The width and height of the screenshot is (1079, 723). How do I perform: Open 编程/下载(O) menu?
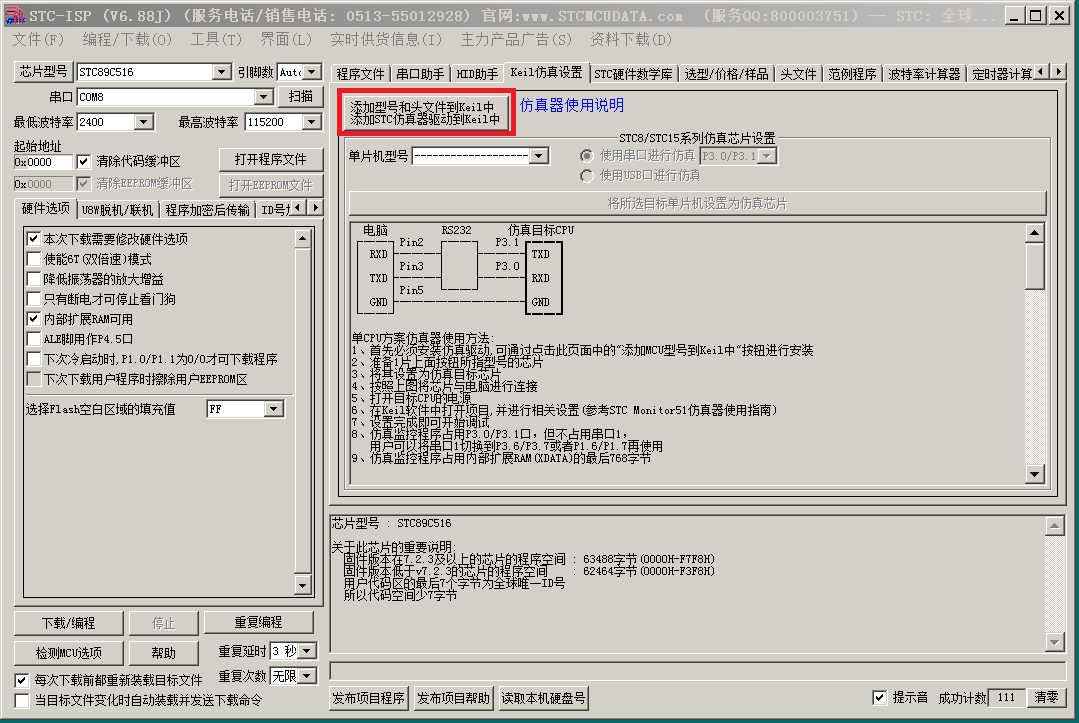pos(127,40)
